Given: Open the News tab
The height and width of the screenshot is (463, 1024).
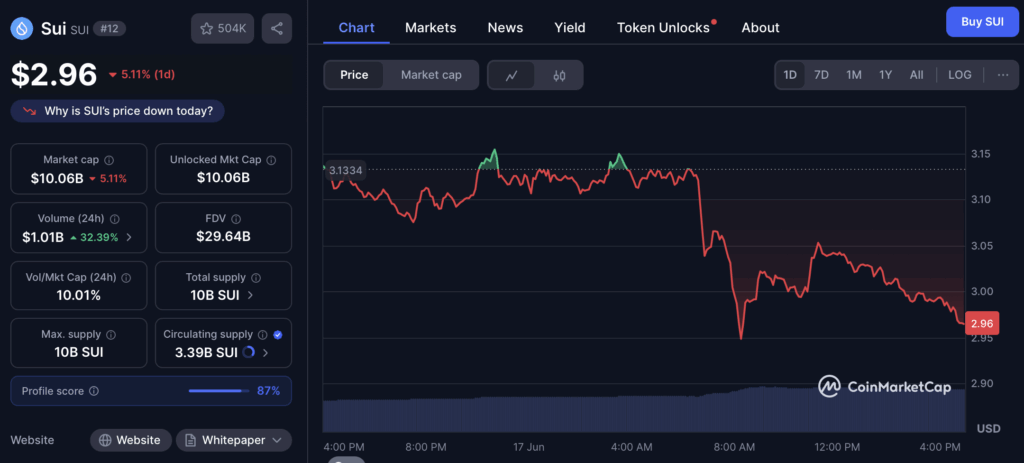Looking at the screenshot, I should [x=505, y=27].
